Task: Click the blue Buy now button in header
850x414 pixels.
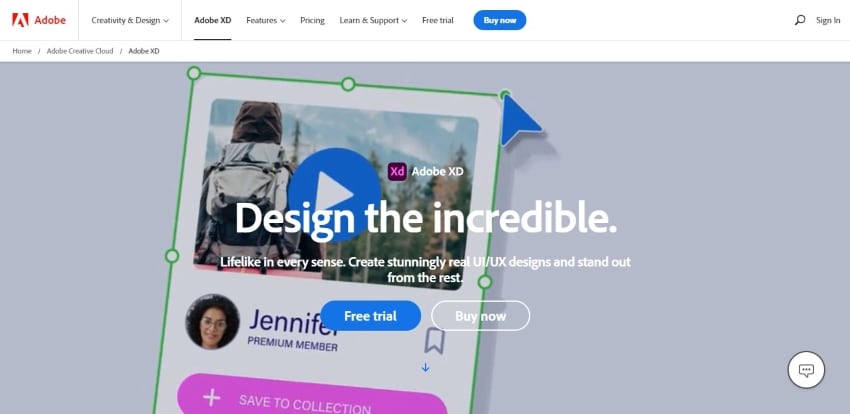Action: pos(500,20)
